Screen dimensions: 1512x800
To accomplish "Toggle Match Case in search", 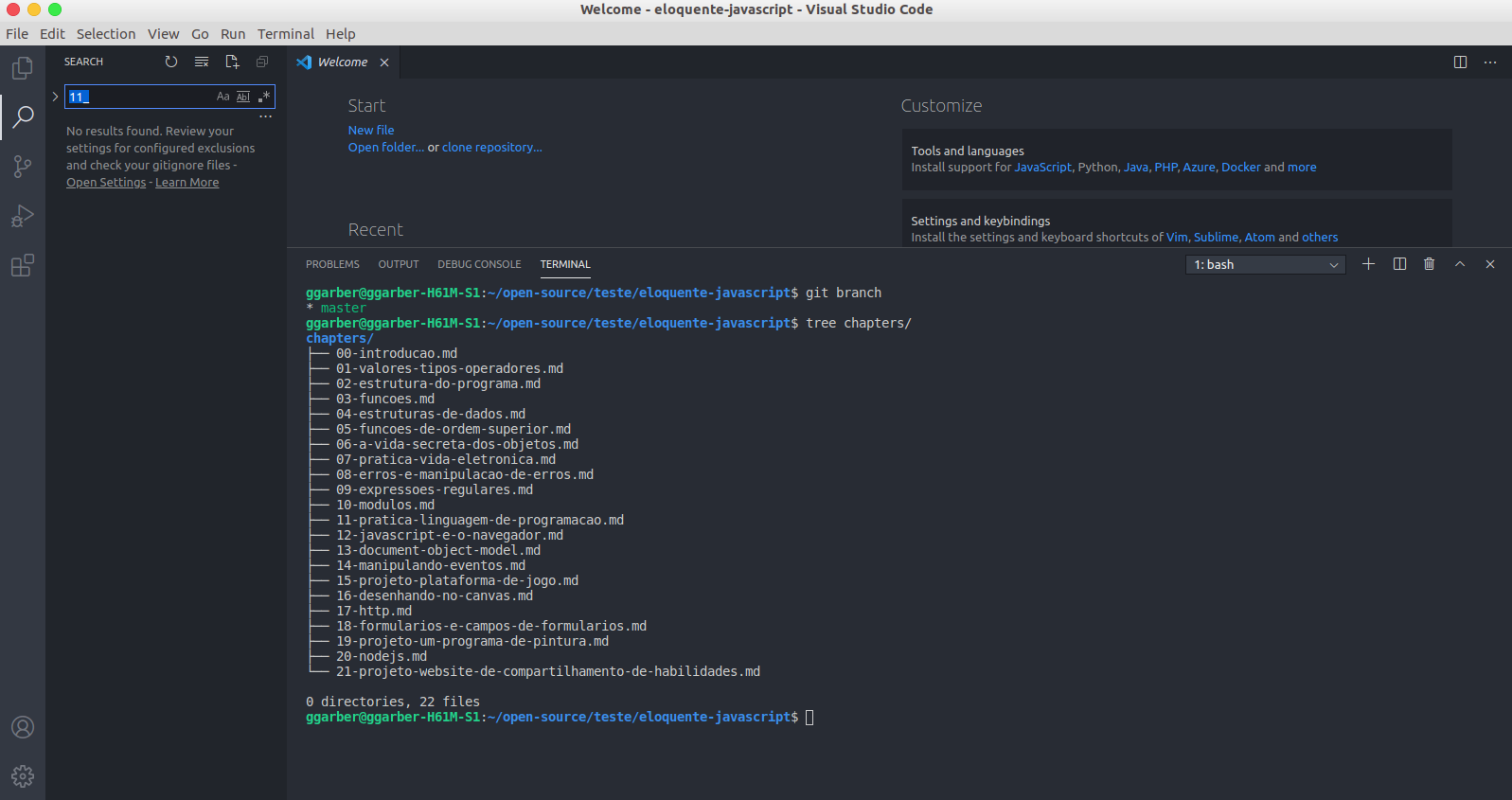I will 223,97.
